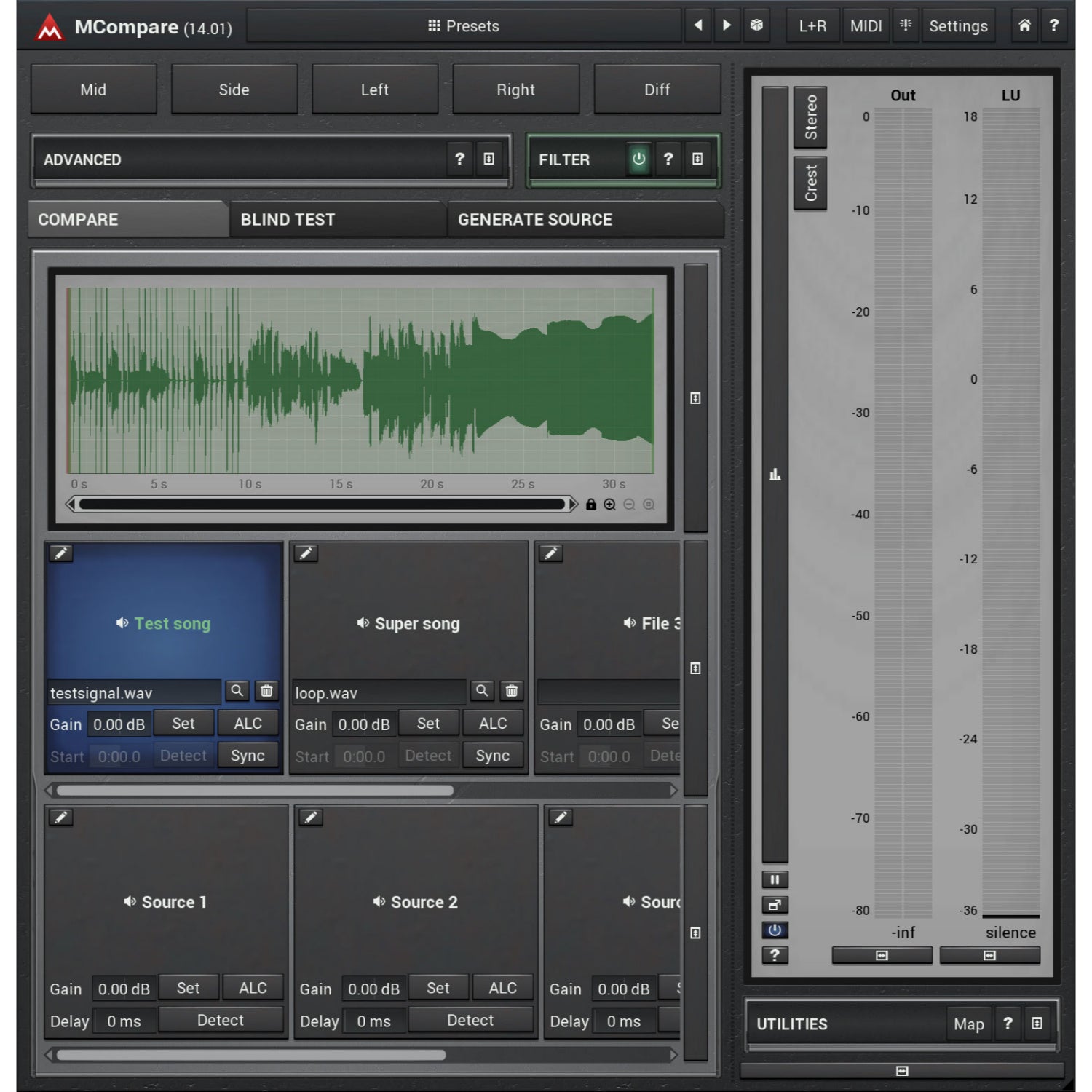Image resolution: width=1092 pixels, height=1092 pixels.
Task: Rename Super song slot with pencil icon
Action: tap(306, 553)
